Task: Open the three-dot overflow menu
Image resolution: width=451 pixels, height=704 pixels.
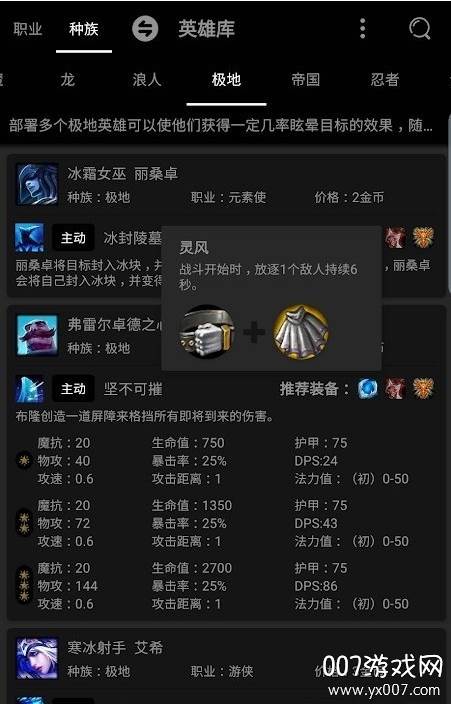Action: pyautogui.click(x=363, y=29)
